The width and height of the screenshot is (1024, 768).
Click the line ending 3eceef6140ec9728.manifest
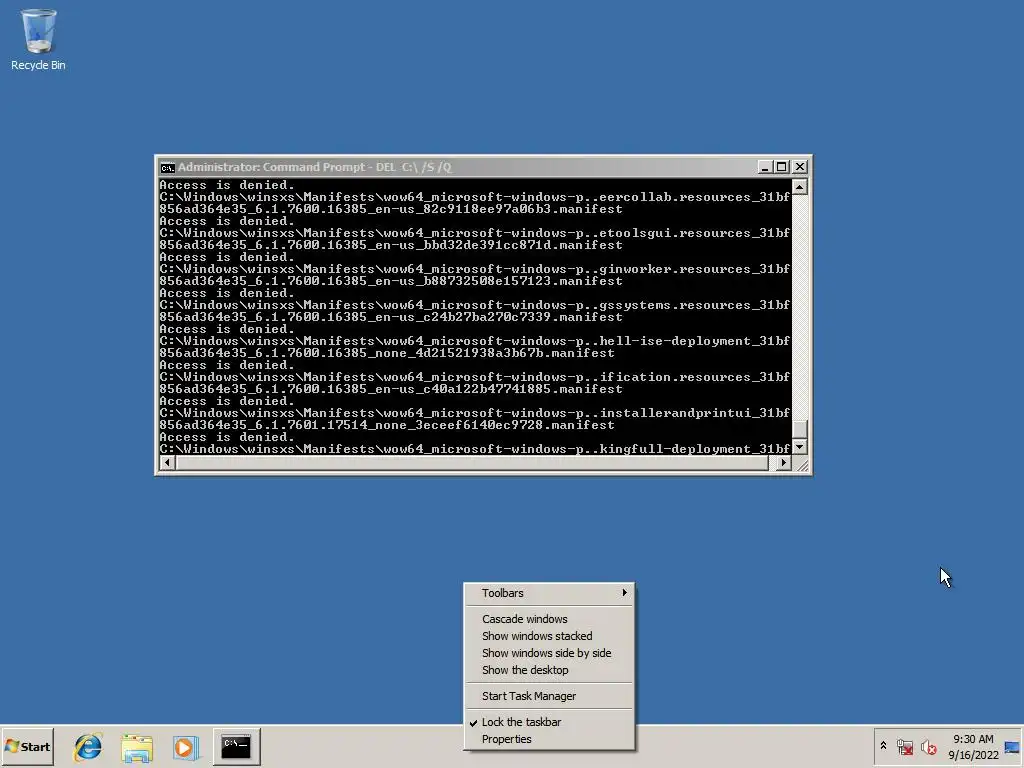(x=387, y=424)
